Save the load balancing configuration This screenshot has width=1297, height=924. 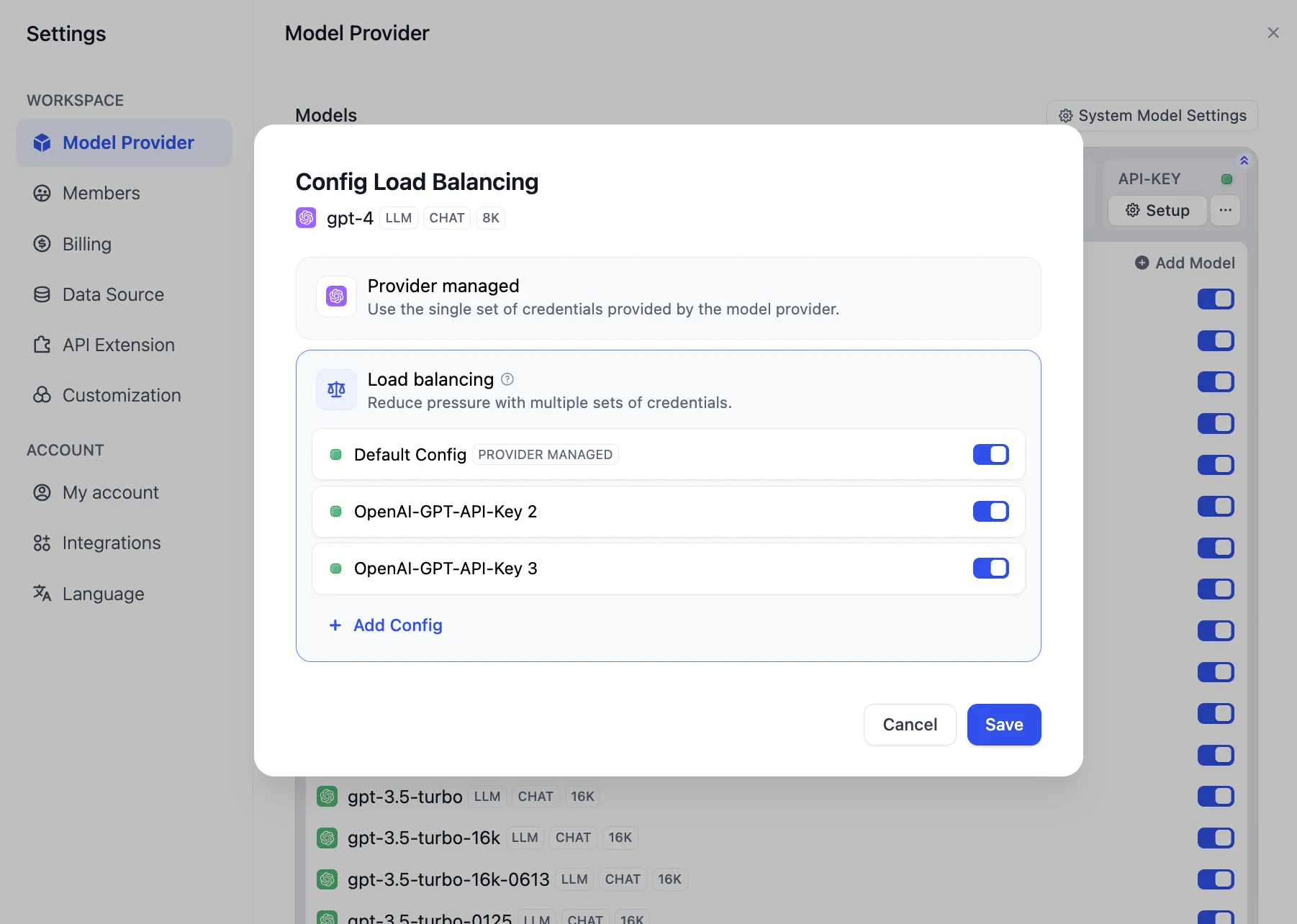1003,725
